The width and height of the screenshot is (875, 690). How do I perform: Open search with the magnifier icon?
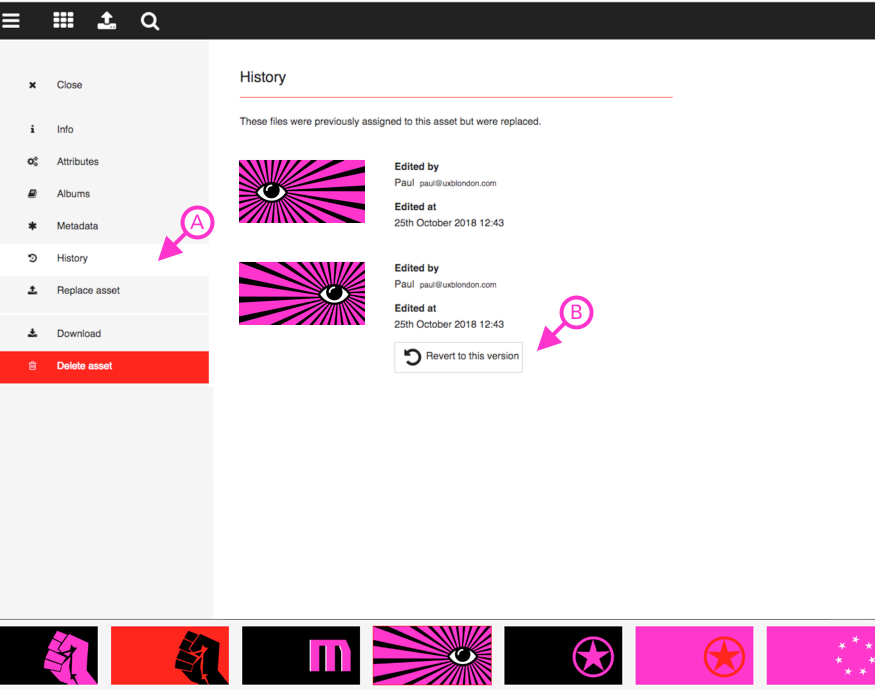click(150, 21)
